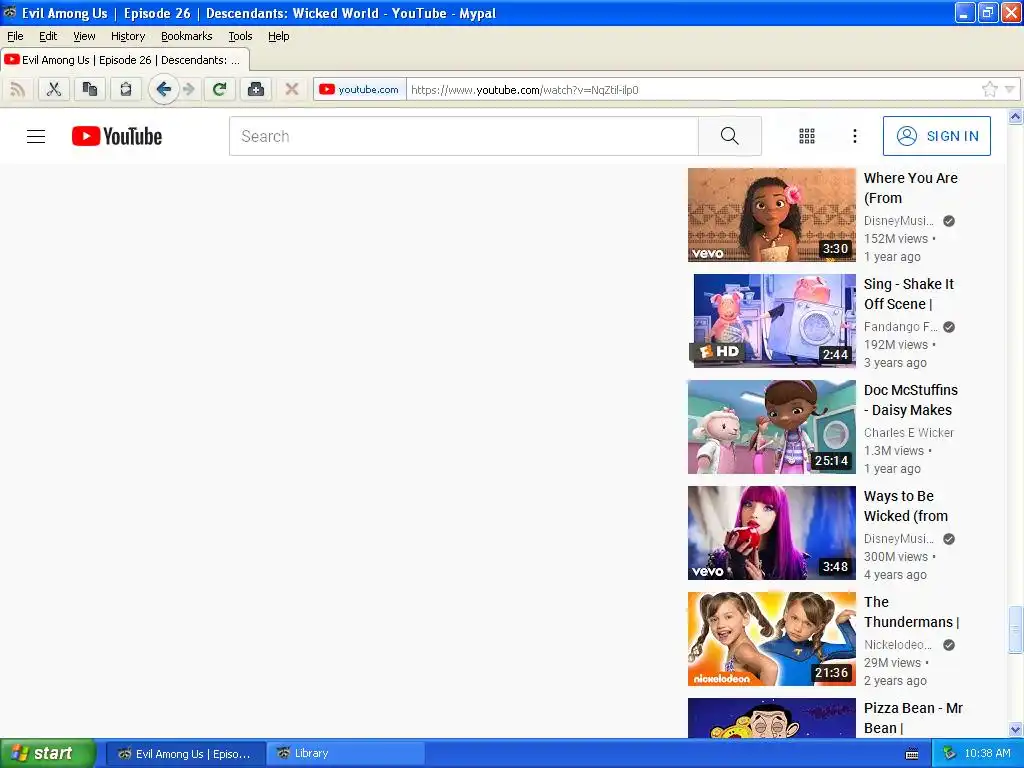Click the vertical scrollbar thumb
The height and width of the screenshot is (768, 1024).
coord(1015,630)
